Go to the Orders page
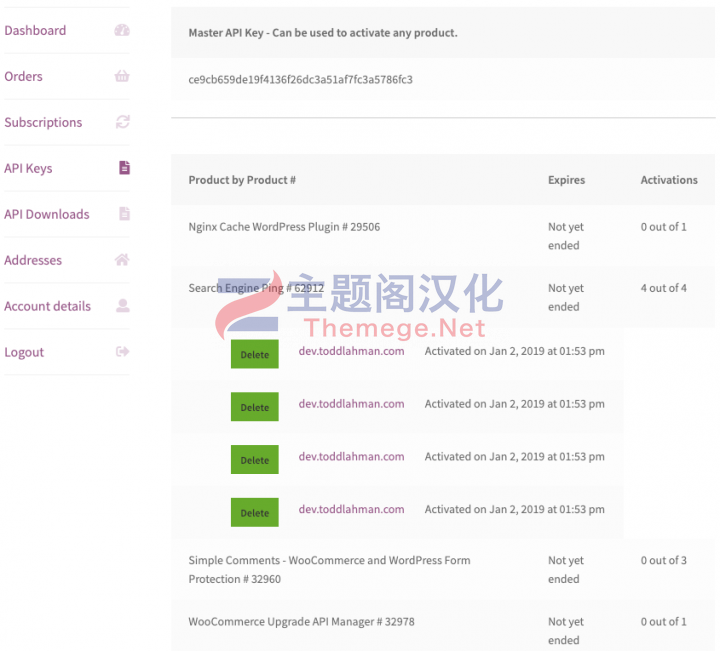This screenshot has width=720, height=651. click(x=23, y=76)
